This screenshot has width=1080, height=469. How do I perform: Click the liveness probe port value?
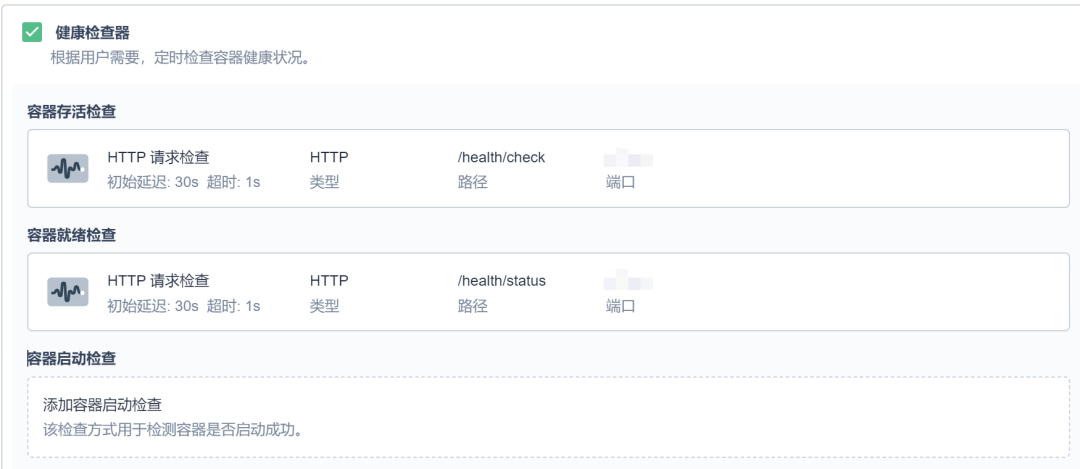pos(628,158)
